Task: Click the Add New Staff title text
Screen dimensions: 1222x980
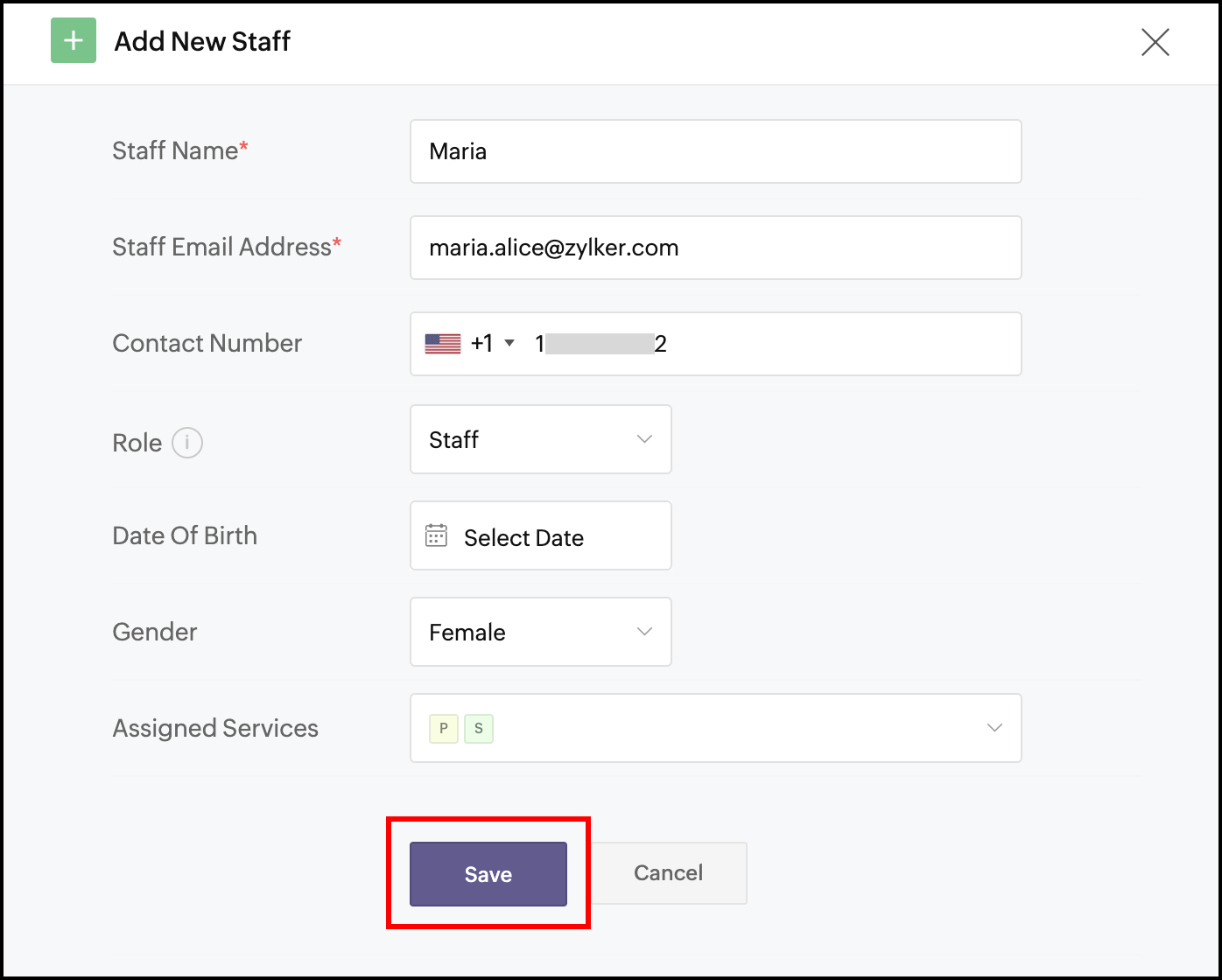Action: coord(202,41)
